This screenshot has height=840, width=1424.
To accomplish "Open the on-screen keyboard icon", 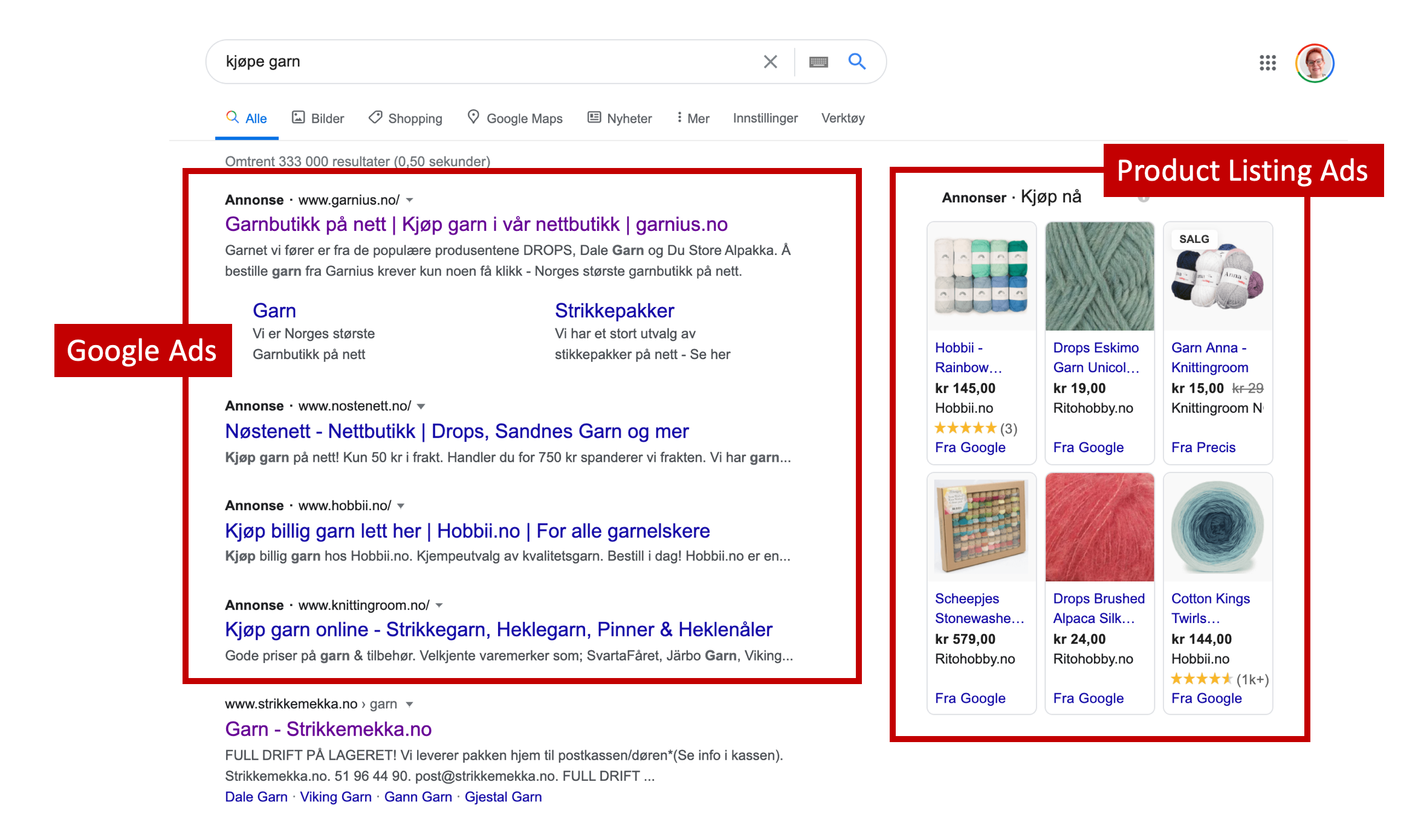I will click(818, 62).
